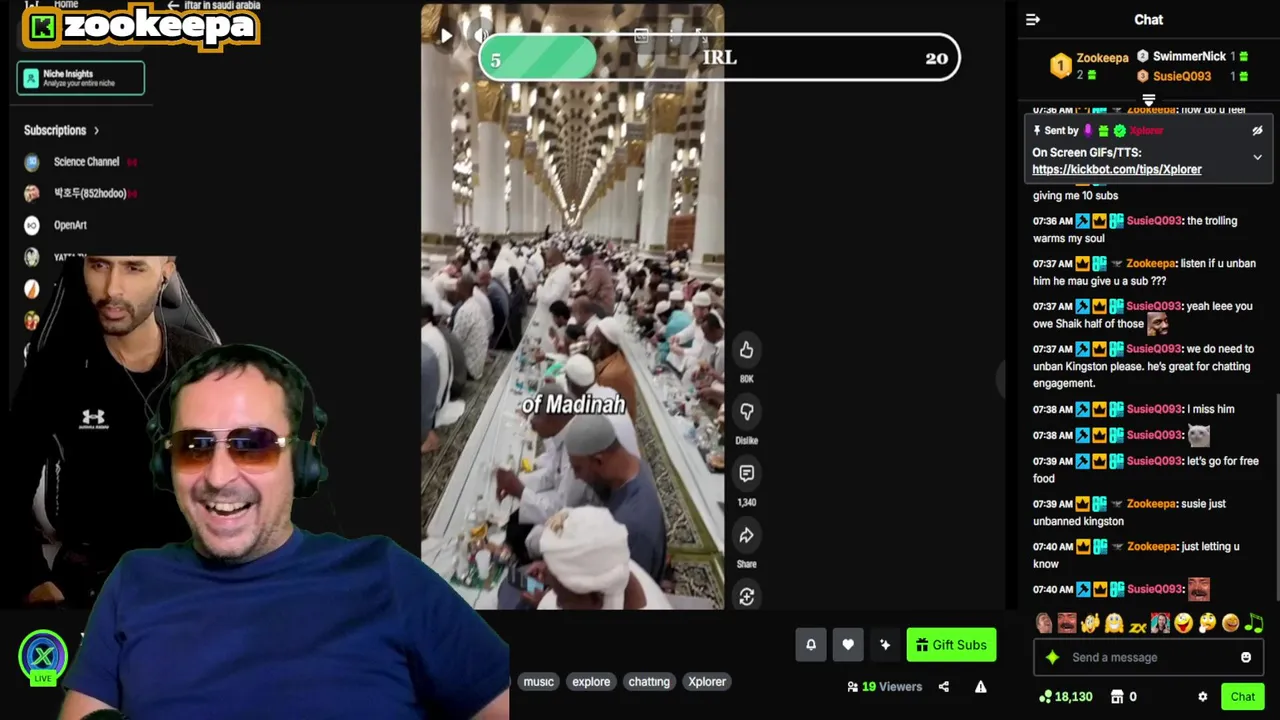Click the remix icon below Share
This screenshot has height=720, width=1280.
click(746, 597)
